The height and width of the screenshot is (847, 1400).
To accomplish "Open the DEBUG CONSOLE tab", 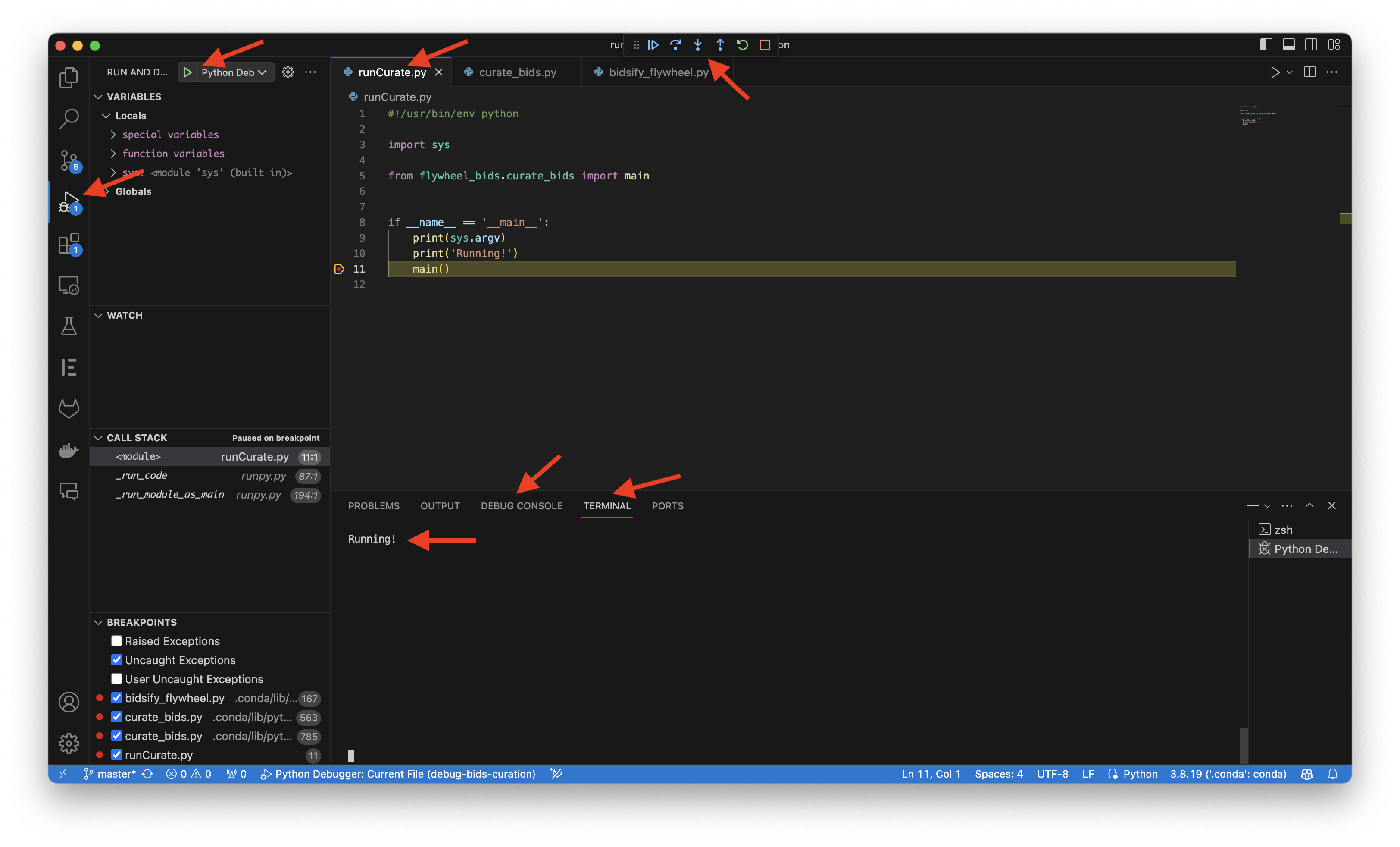I will coord(521,506).
